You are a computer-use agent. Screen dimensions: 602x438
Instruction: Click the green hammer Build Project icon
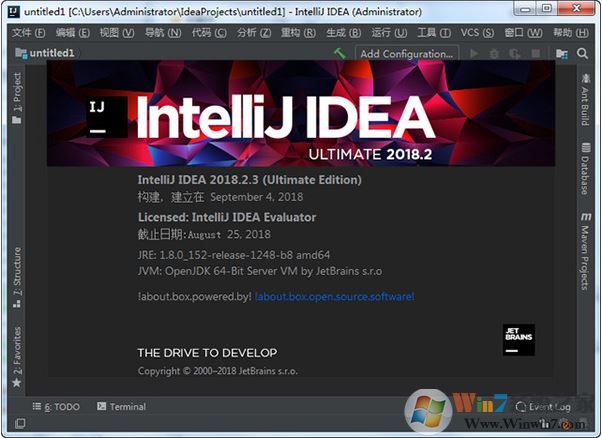click(x=340, y=53)
